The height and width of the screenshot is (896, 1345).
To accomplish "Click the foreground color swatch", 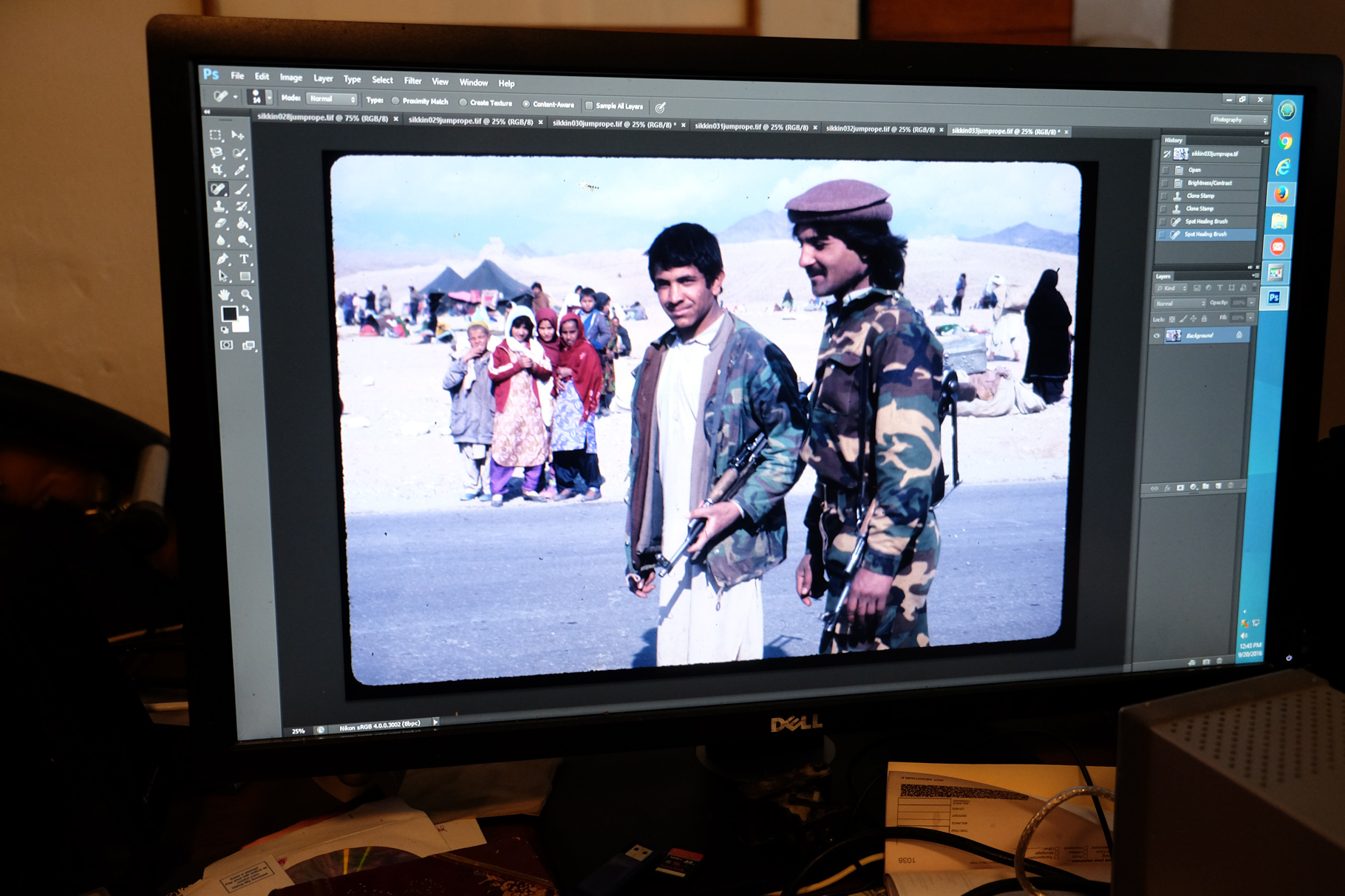I will point(230,313).
